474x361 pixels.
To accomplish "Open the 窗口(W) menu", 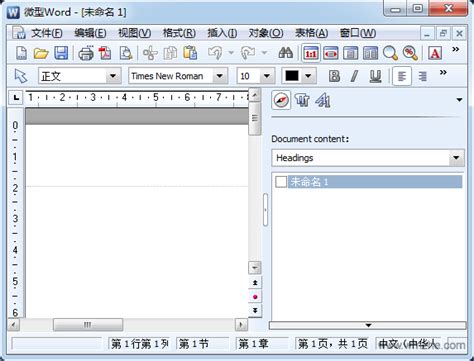I will click(358, 33).
